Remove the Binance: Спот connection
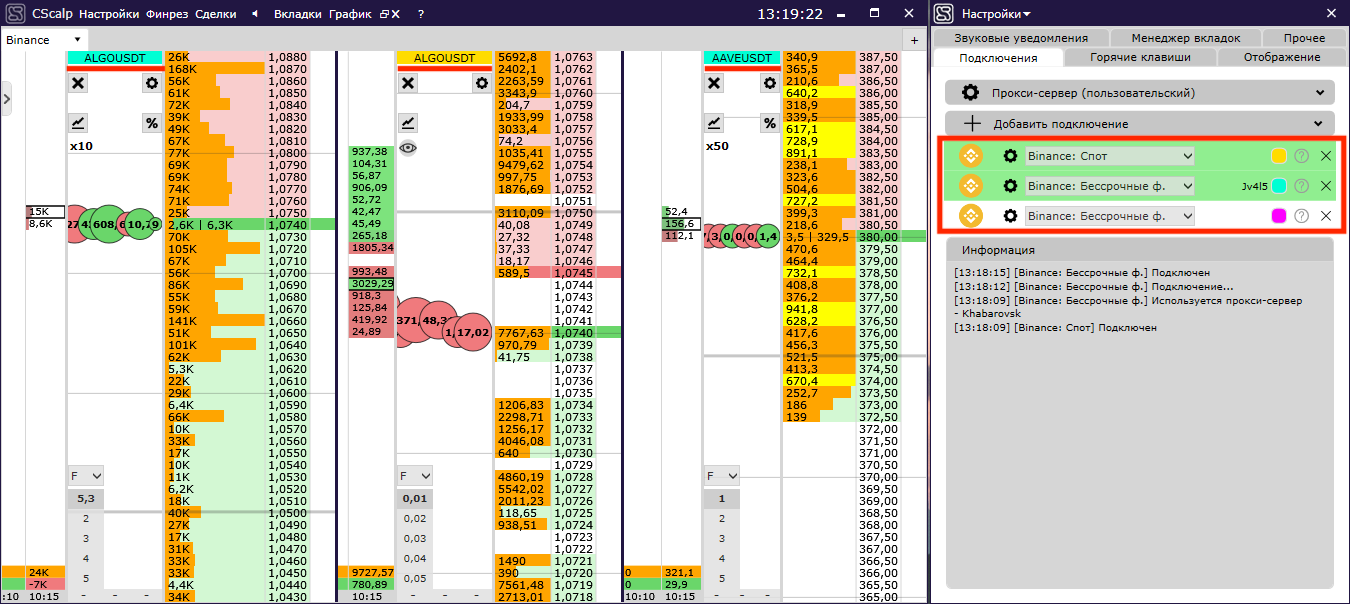Screen dimensions: 1350x604 [x=1326, y=156]
